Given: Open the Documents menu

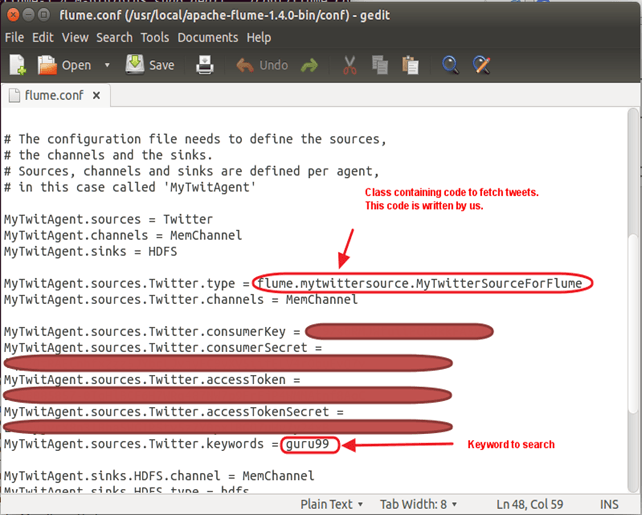Looking at the screenshot, I should [x=207, y=37].
